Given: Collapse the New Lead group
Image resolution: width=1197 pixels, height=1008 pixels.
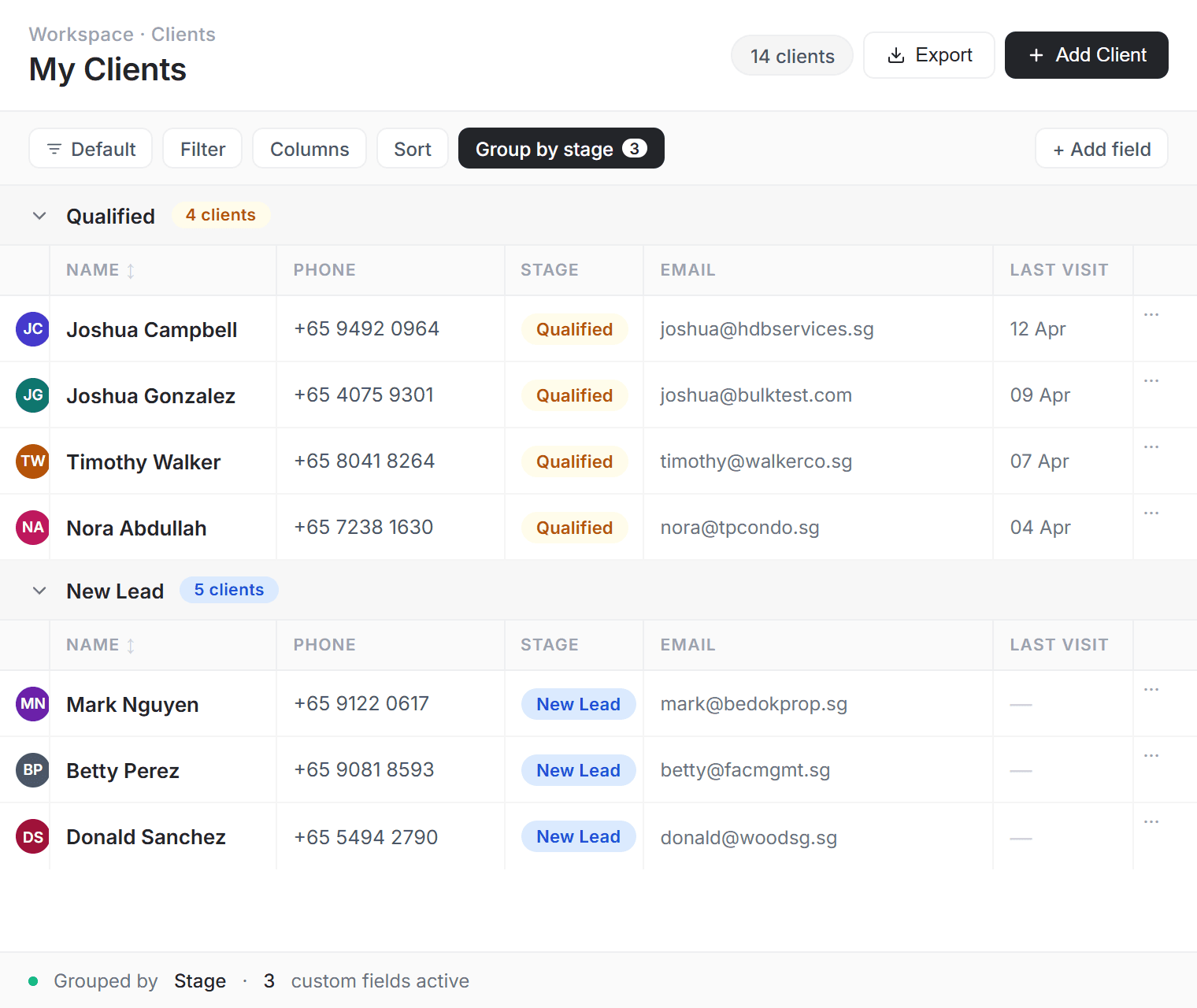Looking at the screenshot, I should (39, 591).
